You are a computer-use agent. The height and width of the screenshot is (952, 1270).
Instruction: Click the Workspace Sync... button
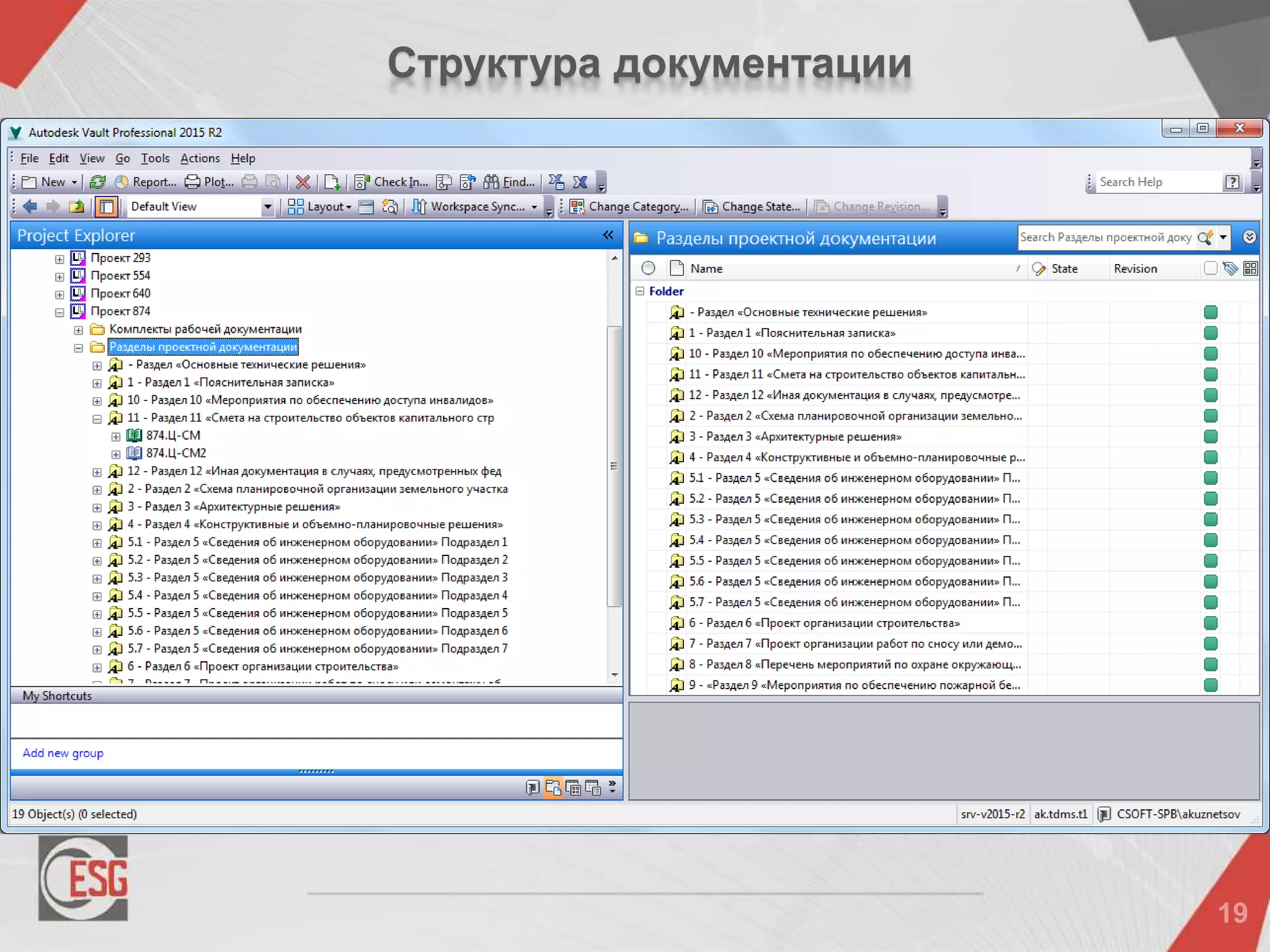click(476, 206)
